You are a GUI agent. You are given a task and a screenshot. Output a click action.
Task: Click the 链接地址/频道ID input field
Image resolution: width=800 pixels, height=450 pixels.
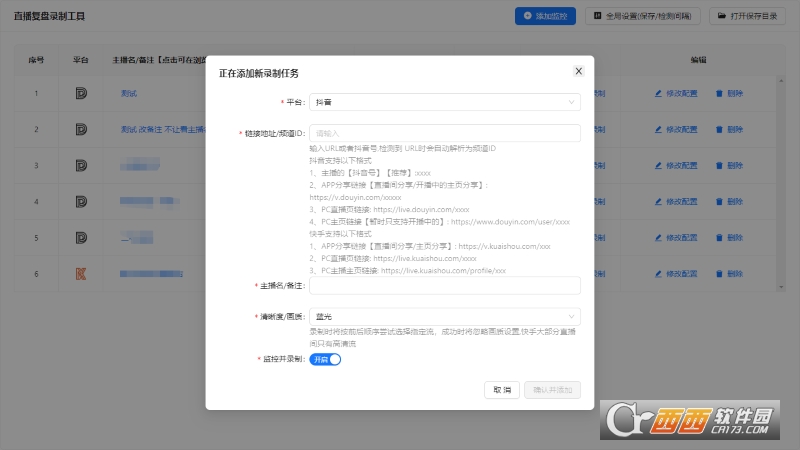click(x=444, y=133)
